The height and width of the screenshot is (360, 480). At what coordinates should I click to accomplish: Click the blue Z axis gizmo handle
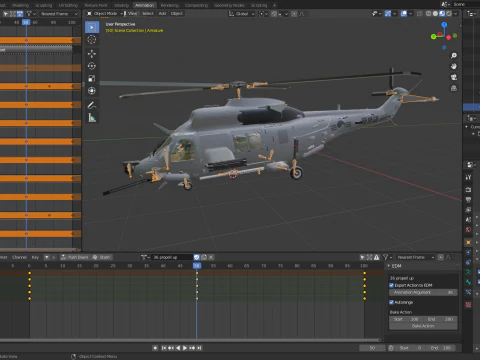[x=444, y=25]
